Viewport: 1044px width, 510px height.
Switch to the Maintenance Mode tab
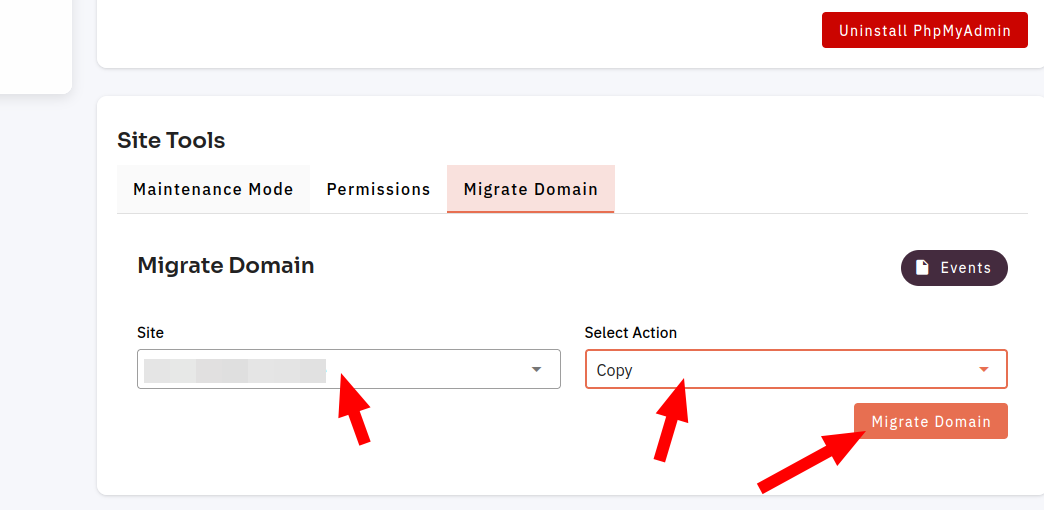click(213, 189)
